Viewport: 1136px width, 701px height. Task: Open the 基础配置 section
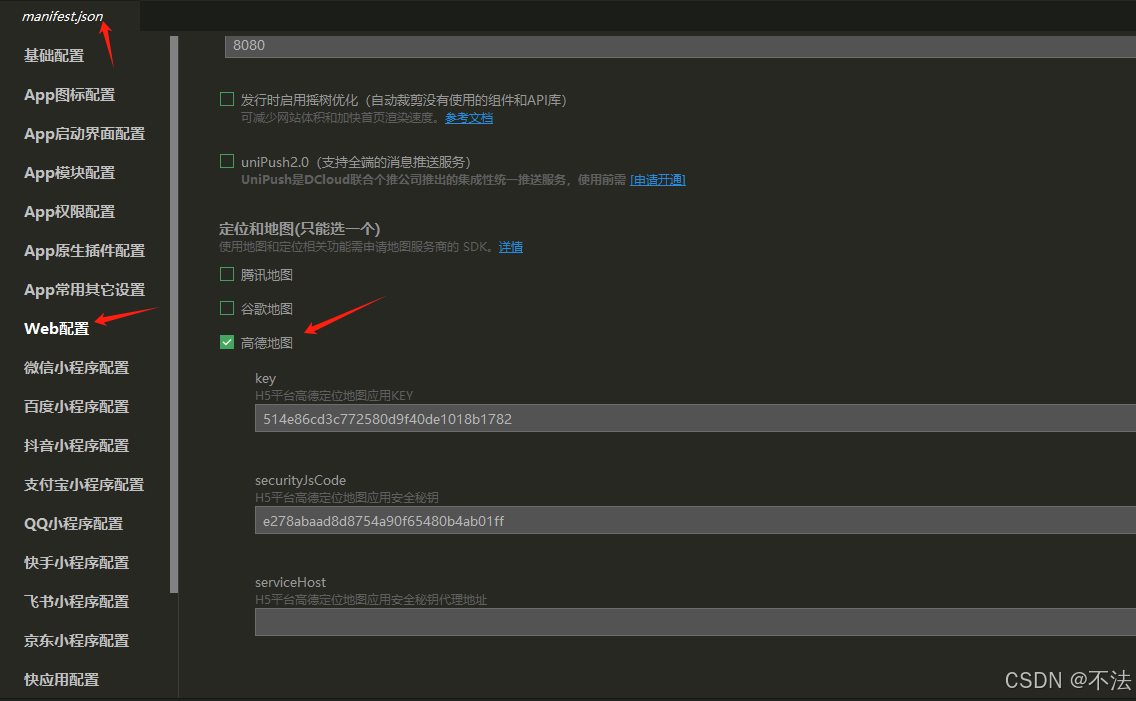54,56
